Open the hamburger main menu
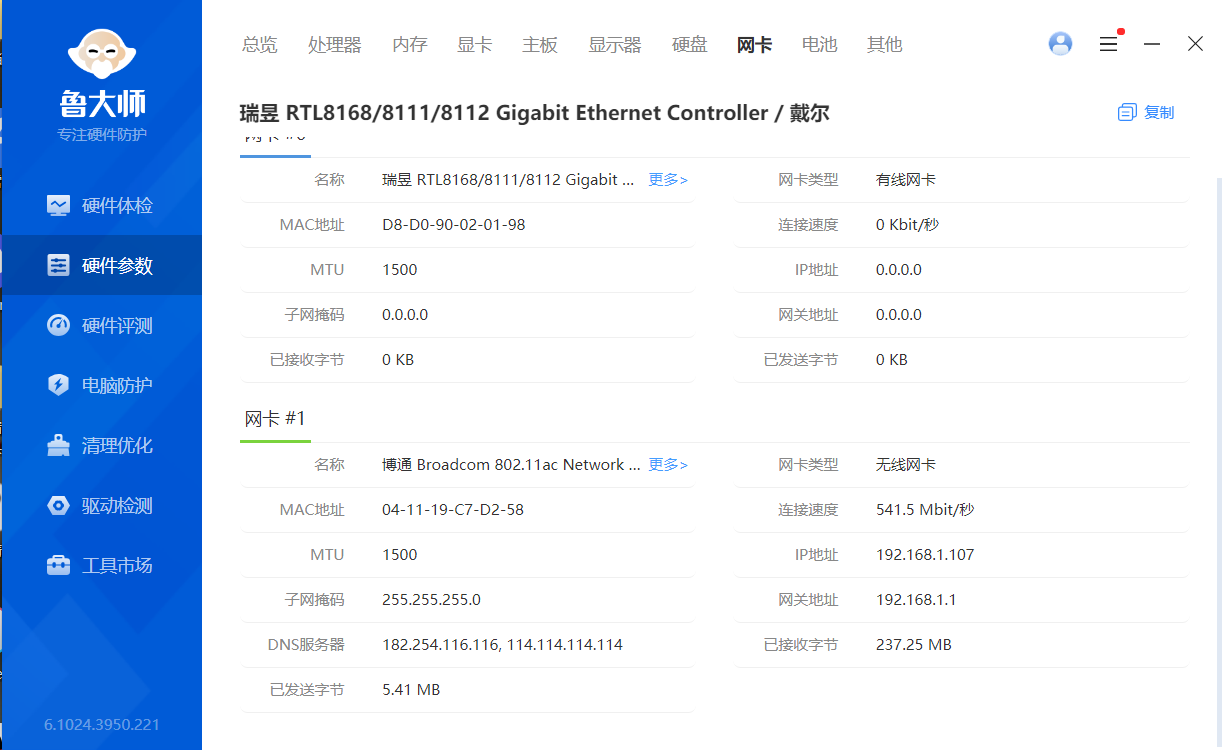 click(x=1108, y=44)
